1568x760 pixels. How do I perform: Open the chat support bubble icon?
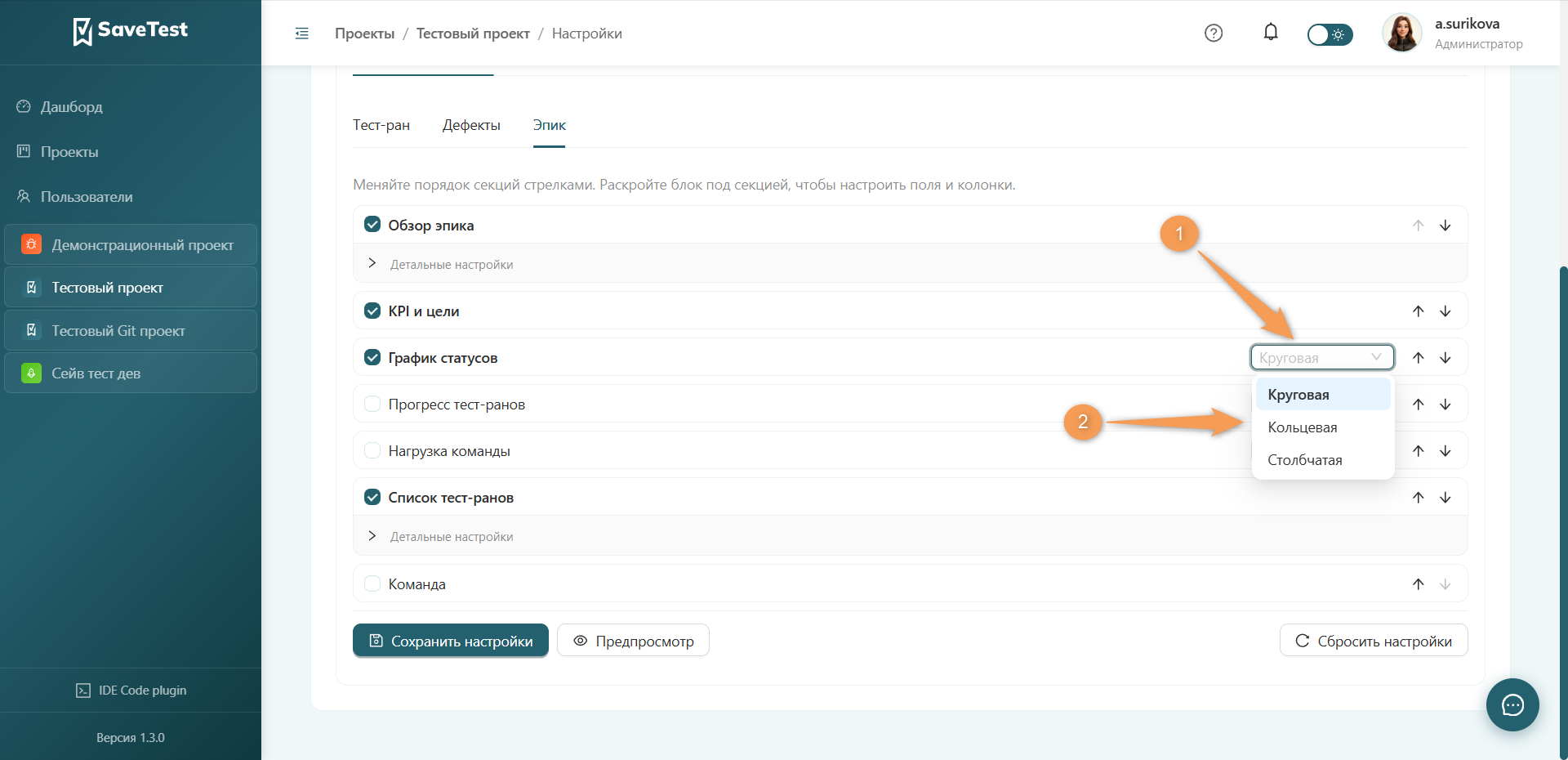point(1512,704)
